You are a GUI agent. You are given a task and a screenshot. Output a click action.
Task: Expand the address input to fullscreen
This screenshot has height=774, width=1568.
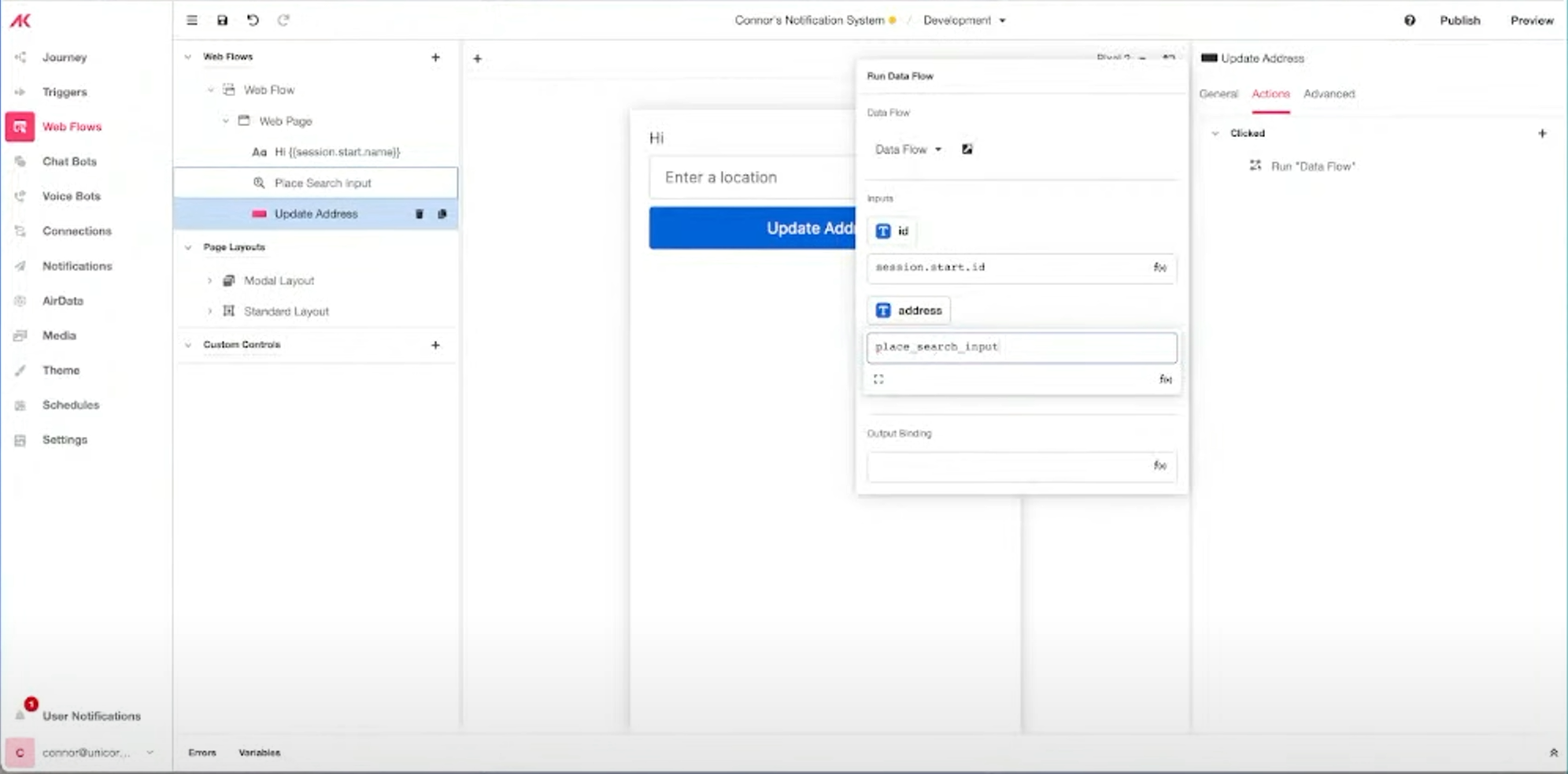coord(879,379)
